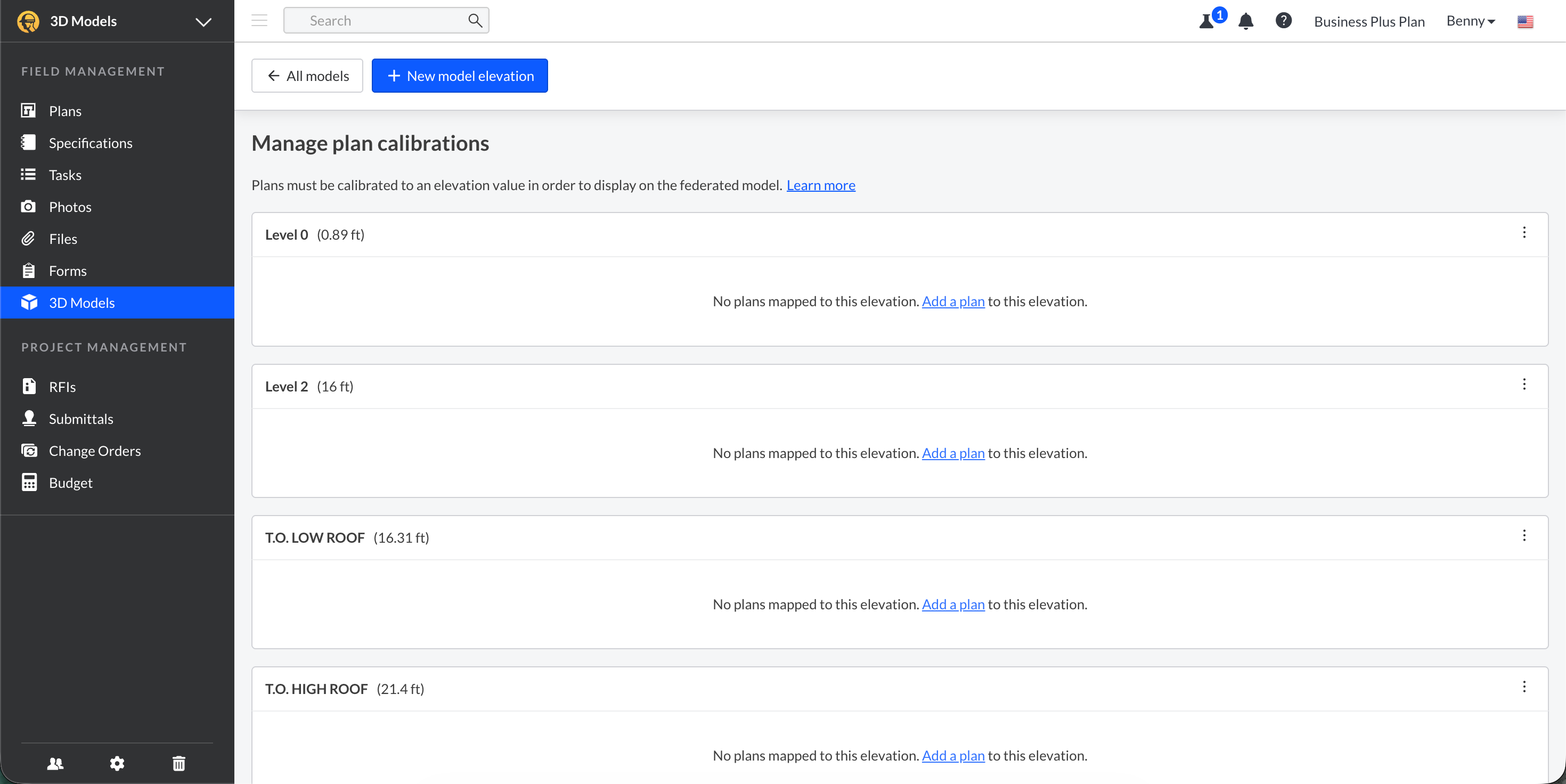Open the people/team icon in sidebar
Viewport: 1566px width, 784px height.
coord(55,763)
